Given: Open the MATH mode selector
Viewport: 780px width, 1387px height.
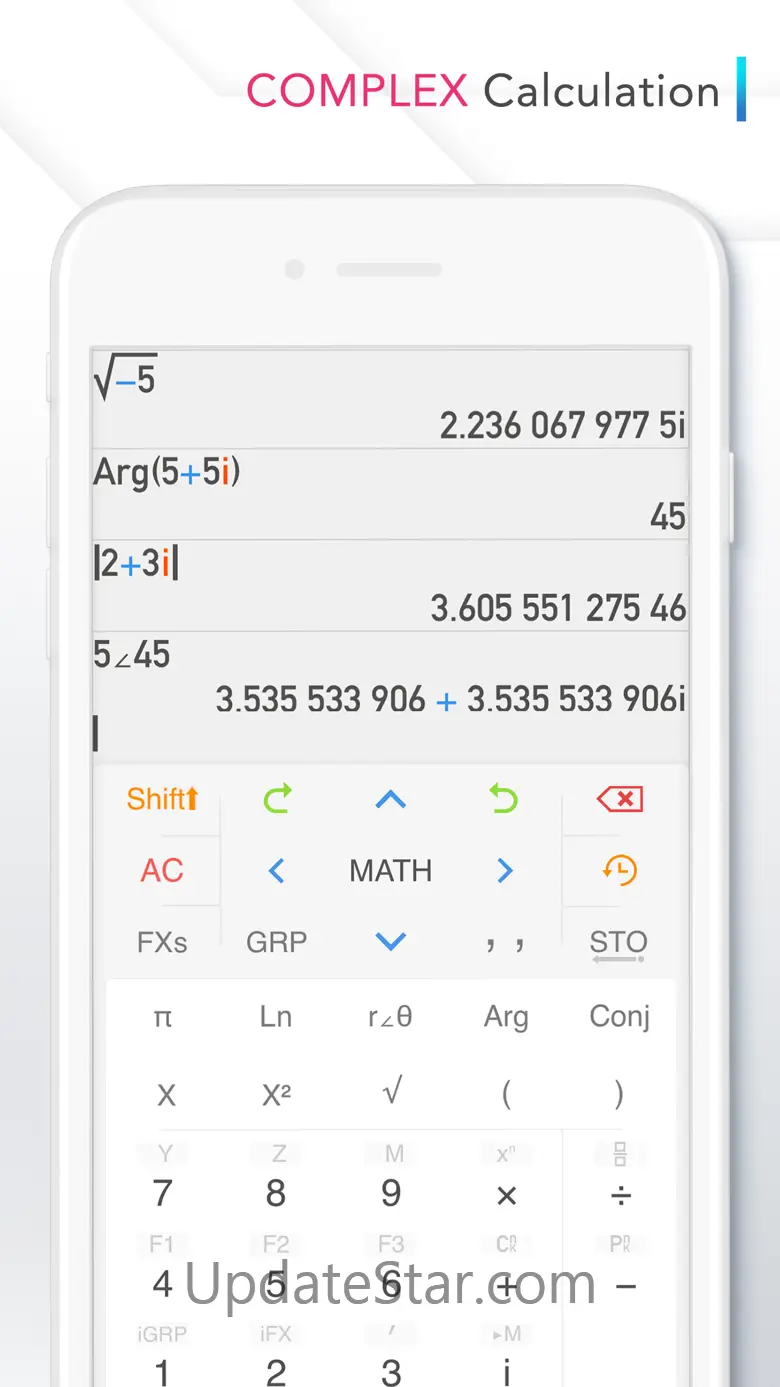Looking at the screenshot, I should pos(390,871).
